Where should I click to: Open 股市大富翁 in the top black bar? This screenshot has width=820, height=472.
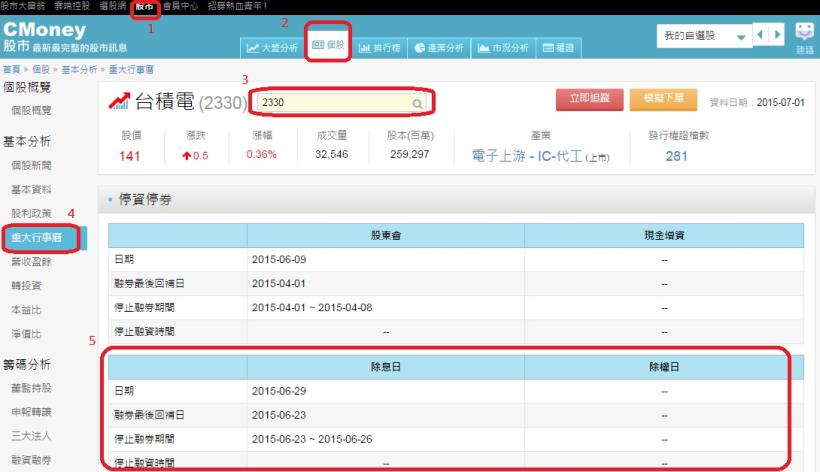pos(23,6)
